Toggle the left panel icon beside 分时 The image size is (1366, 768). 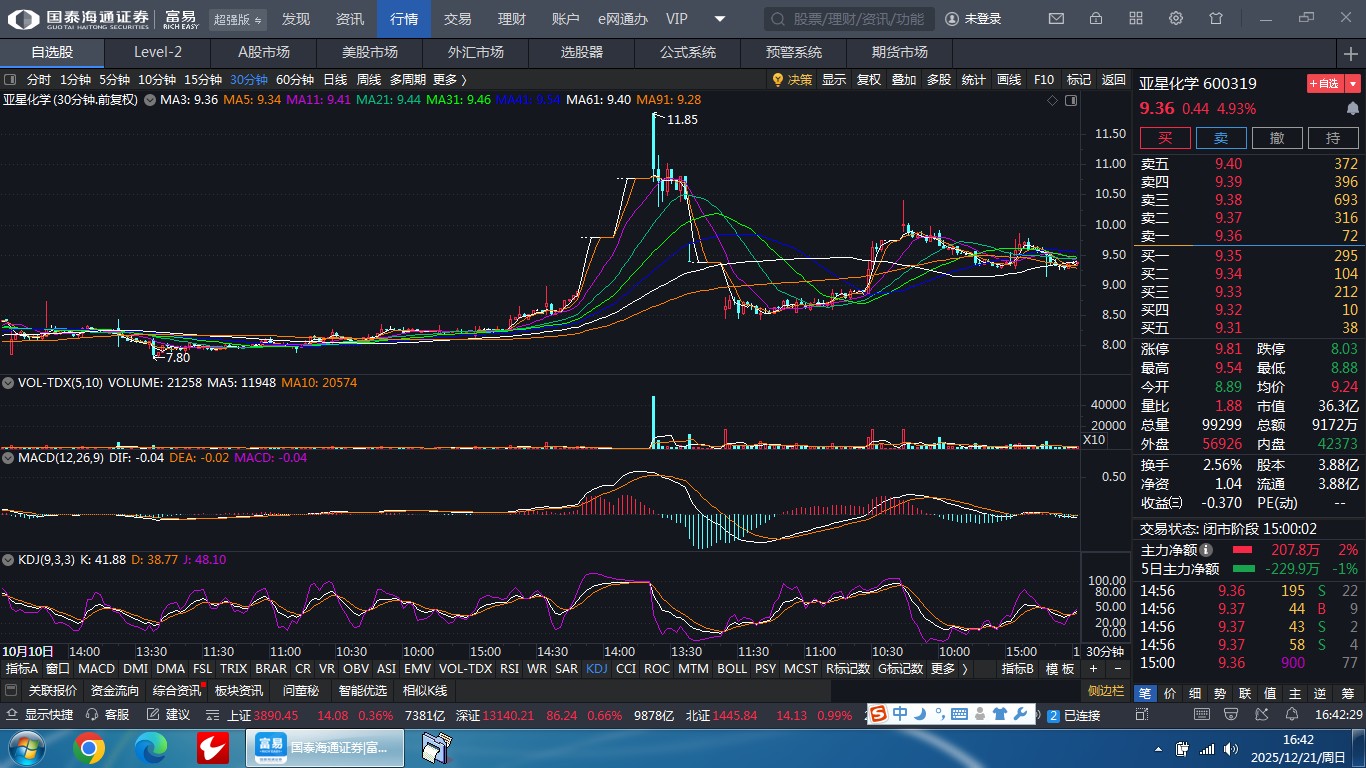click(10, 80)
